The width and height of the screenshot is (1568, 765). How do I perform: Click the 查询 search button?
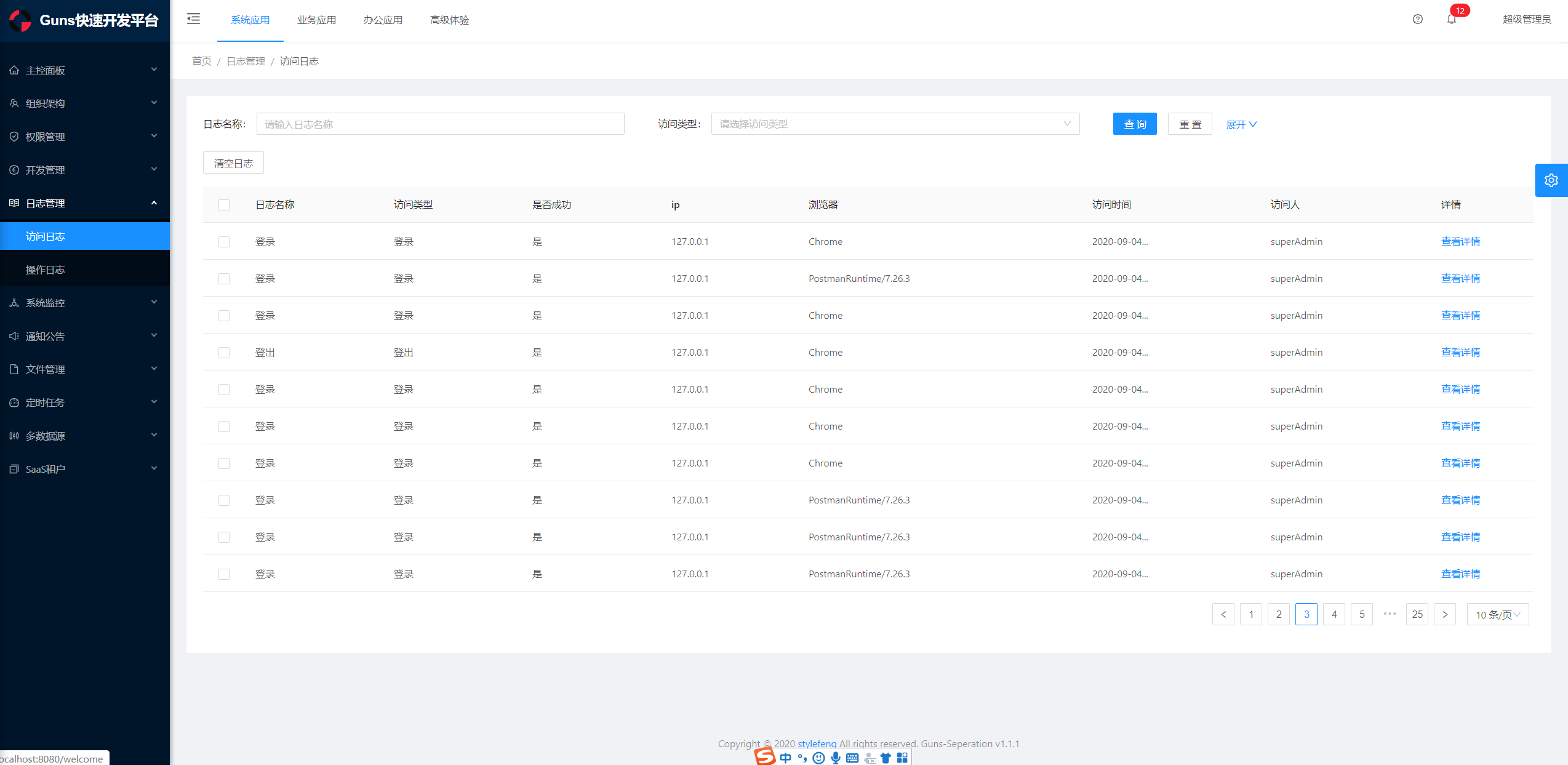[x=1134, y=124]
